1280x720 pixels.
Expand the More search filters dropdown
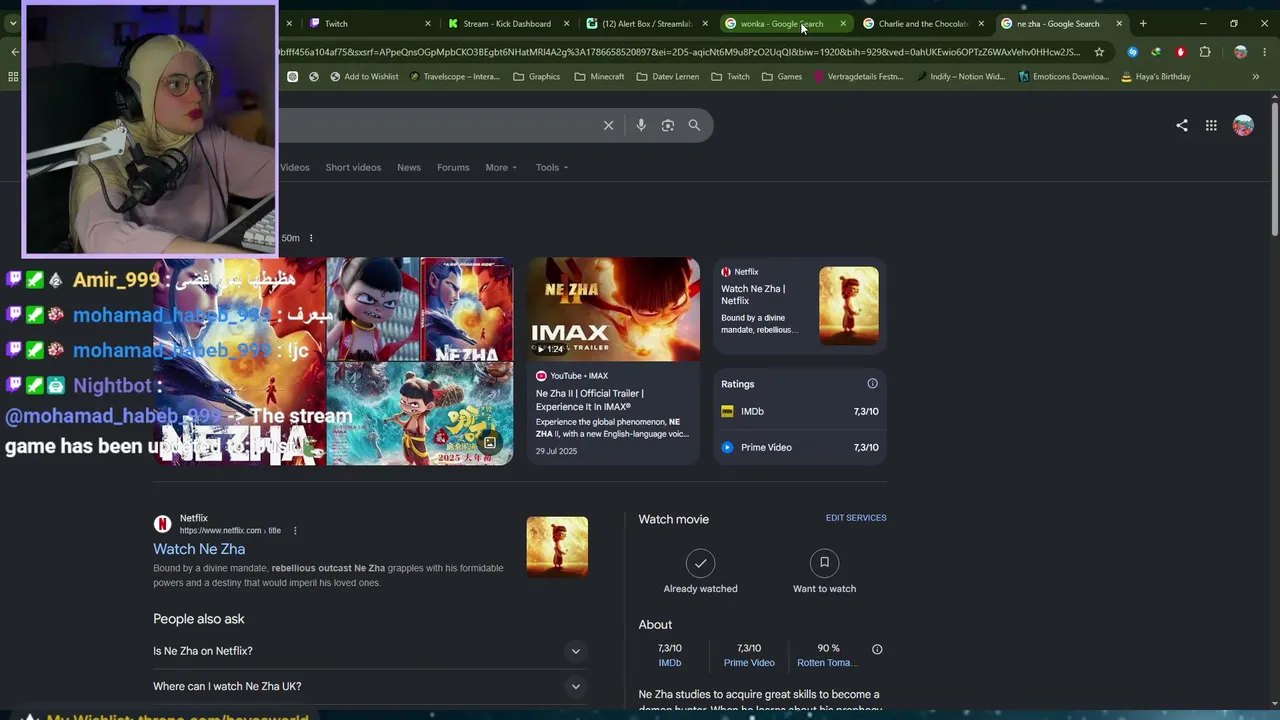pos(501,167)
